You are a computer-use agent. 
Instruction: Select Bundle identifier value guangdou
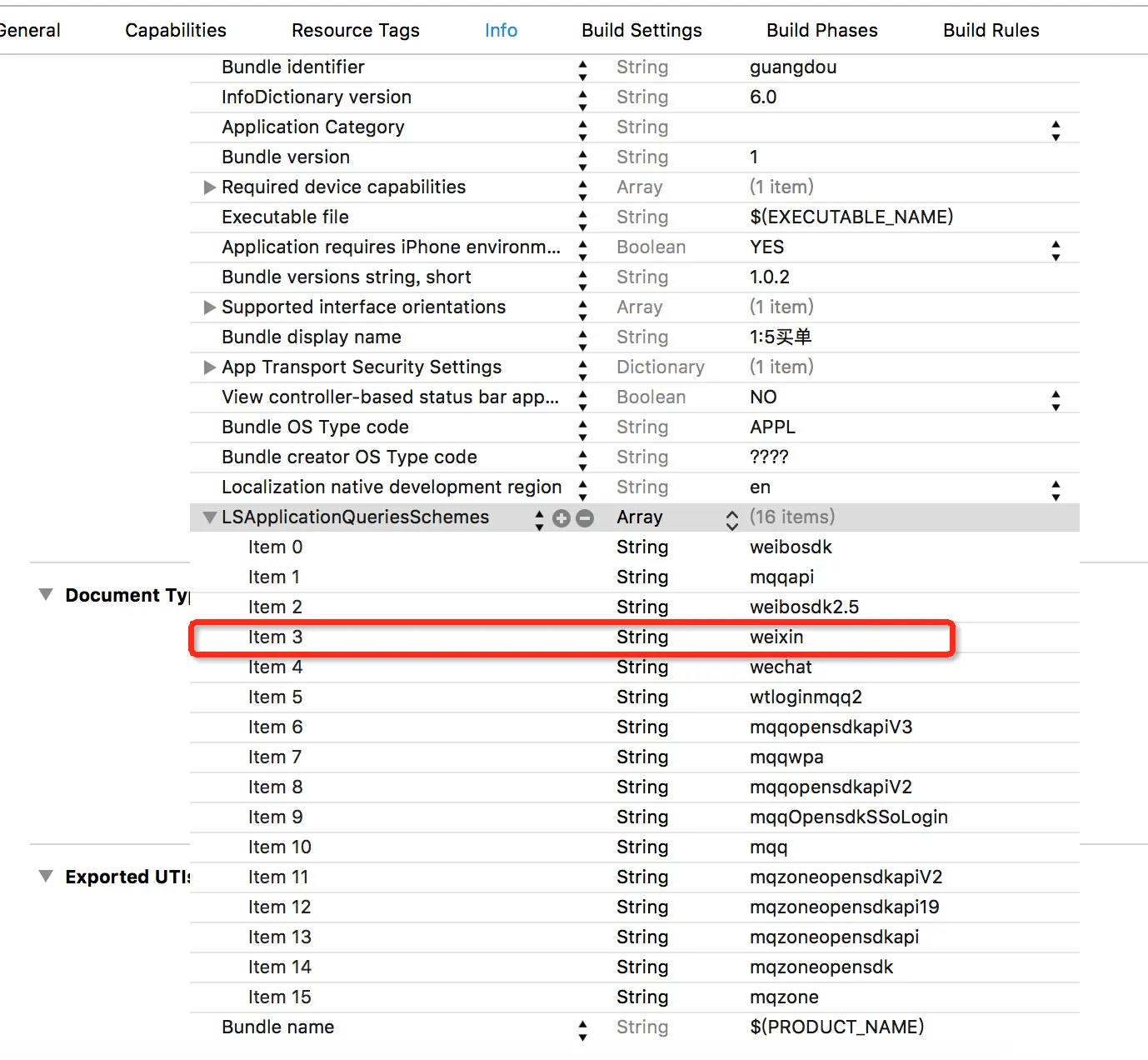[793, 67]
